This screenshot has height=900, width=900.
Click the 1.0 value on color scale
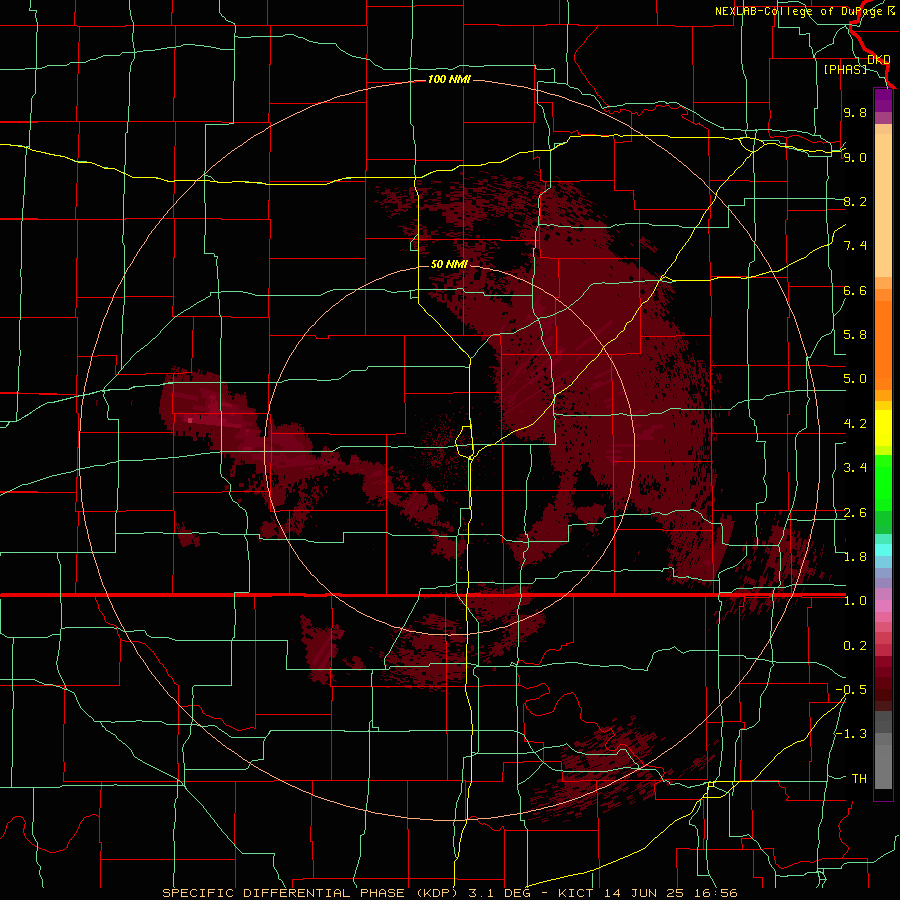pyautogui.click(x=855, y=601)
